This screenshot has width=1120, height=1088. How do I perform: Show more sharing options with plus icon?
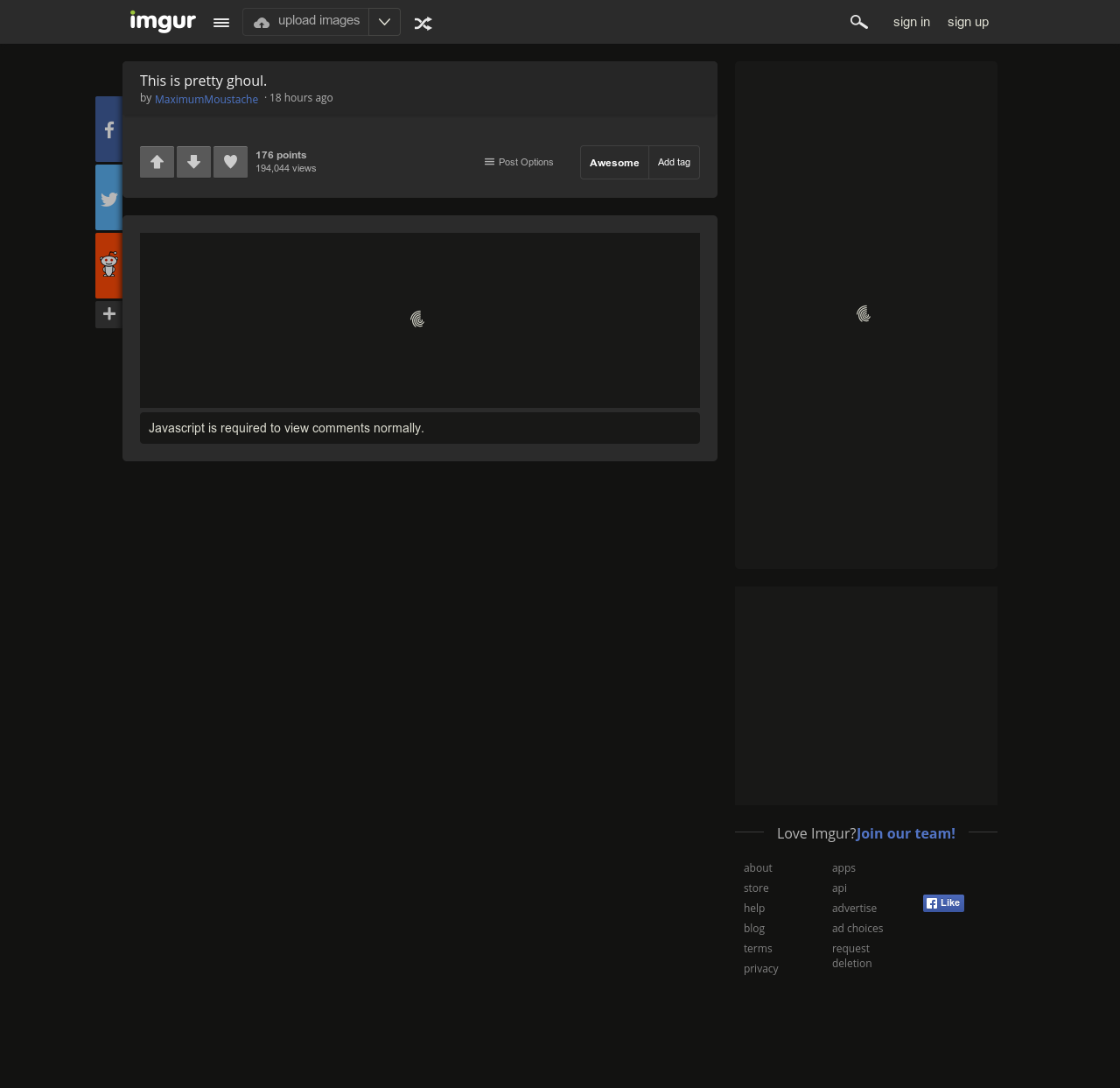(x=108, y=314)
